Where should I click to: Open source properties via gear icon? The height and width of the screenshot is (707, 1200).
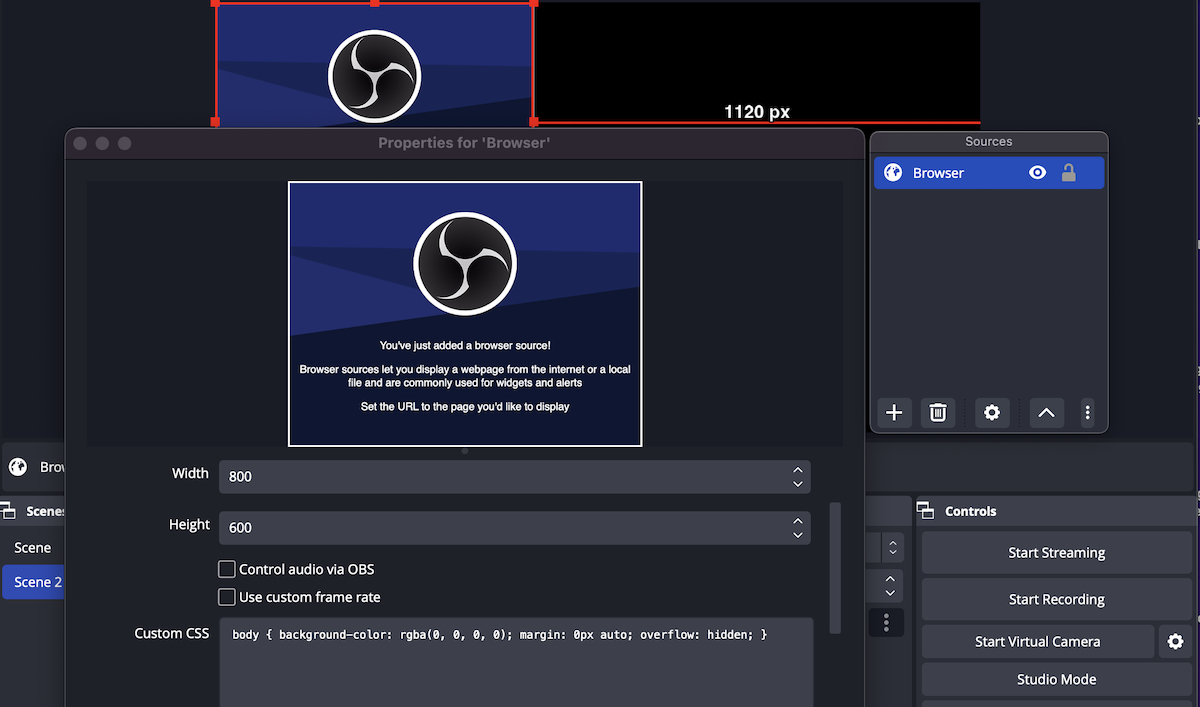[992, 412]
